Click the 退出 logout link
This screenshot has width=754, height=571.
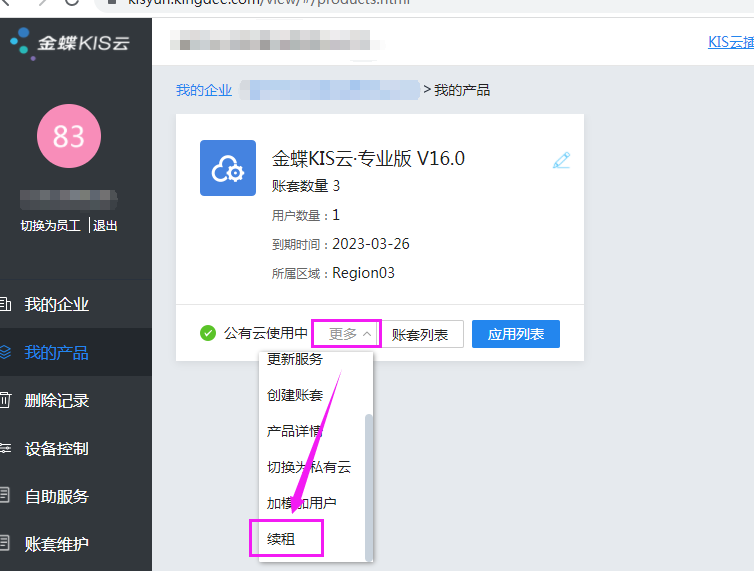tap(105, 226)
